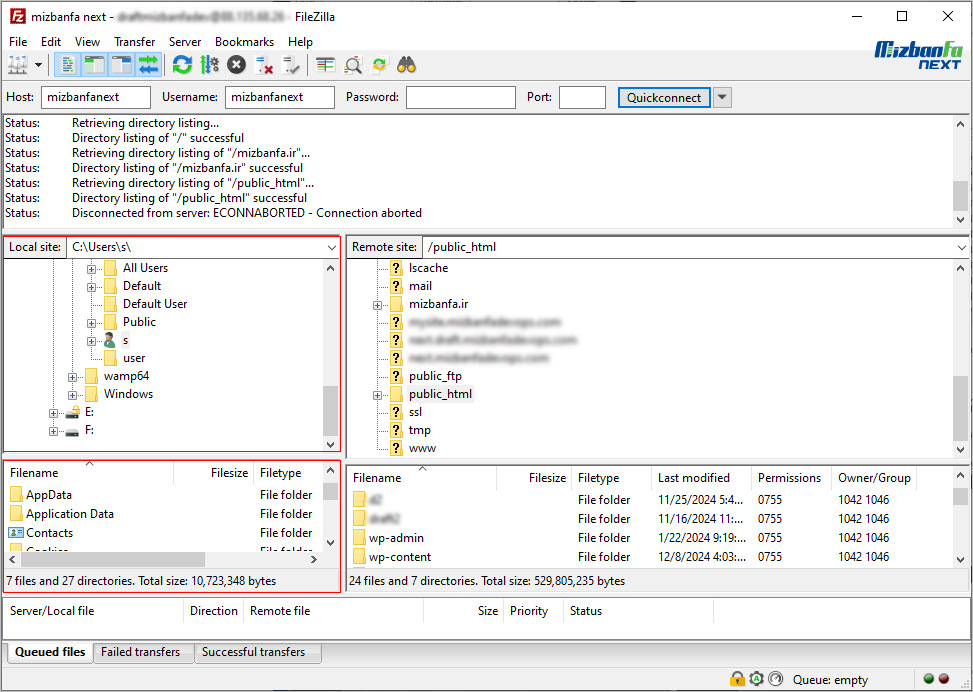Expand the wamp64 folder
Screen dimensions: 973x692
click(73, 377)
